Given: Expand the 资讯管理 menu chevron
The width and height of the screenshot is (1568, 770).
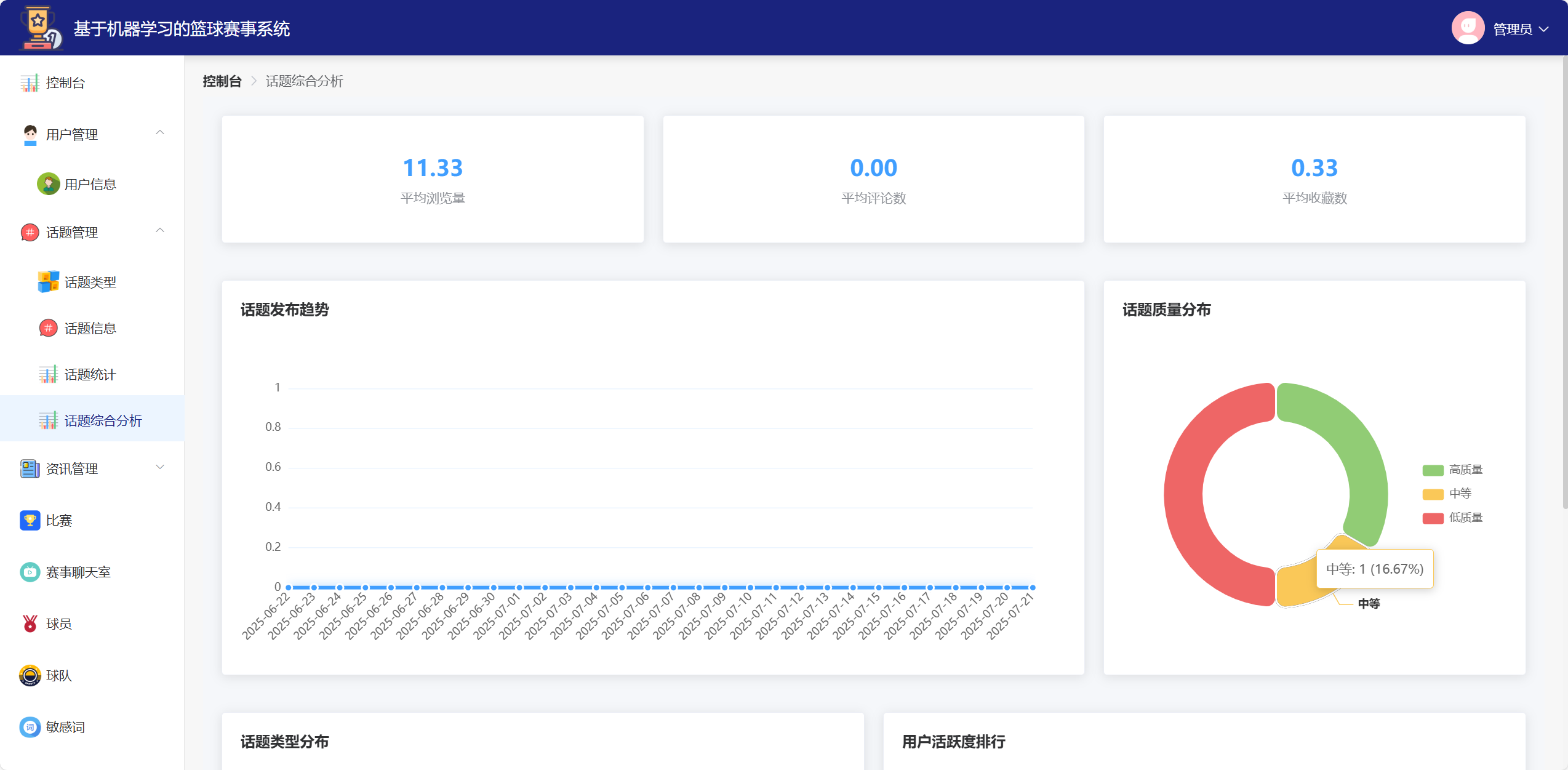Looking at the screenshot, I should (x=160, y=467).
